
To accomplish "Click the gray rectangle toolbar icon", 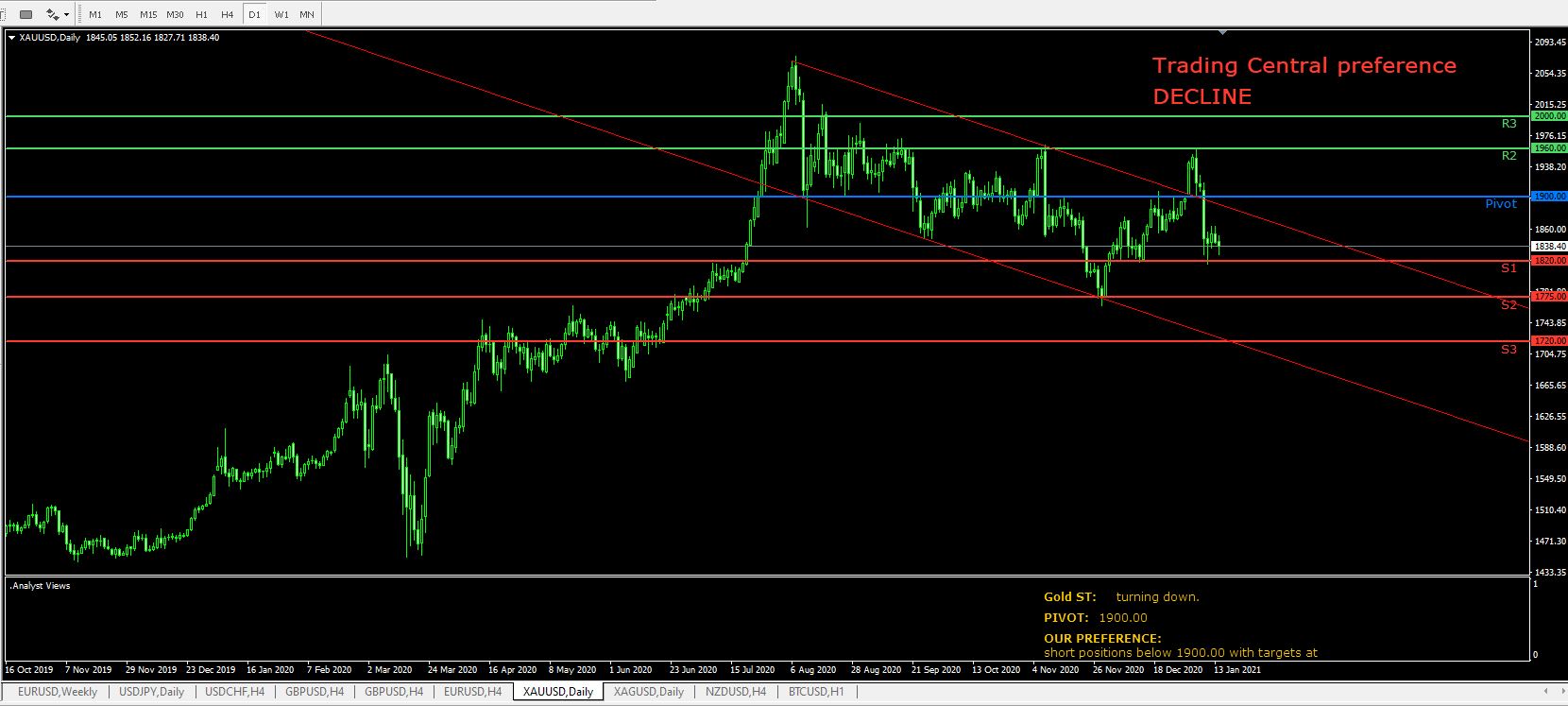I will tap(26, 14).
